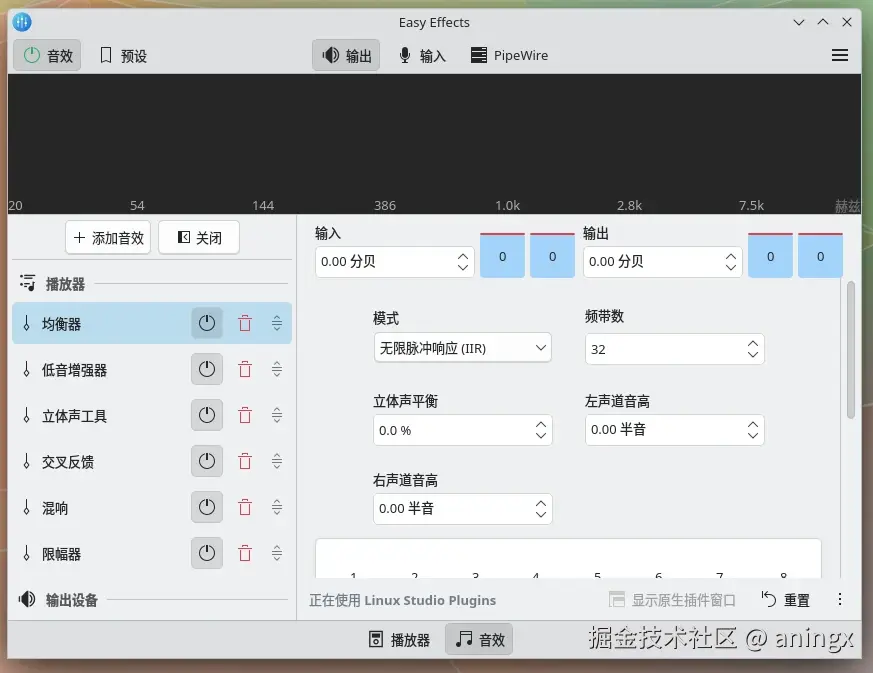
Task: Click the first input level meter
Action: [502, 256]
